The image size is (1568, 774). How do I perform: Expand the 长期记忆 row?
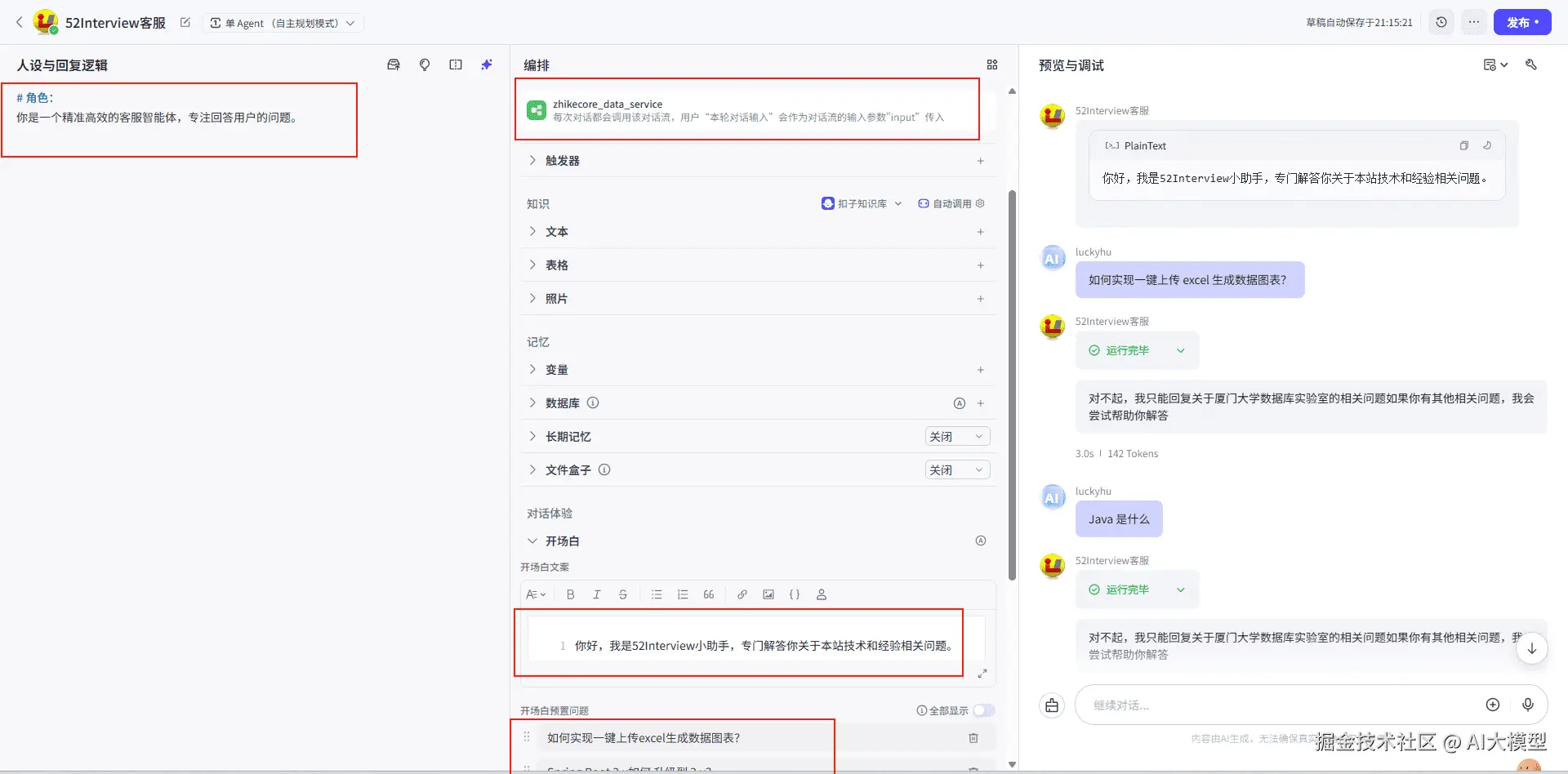click(x=532, y=437)
